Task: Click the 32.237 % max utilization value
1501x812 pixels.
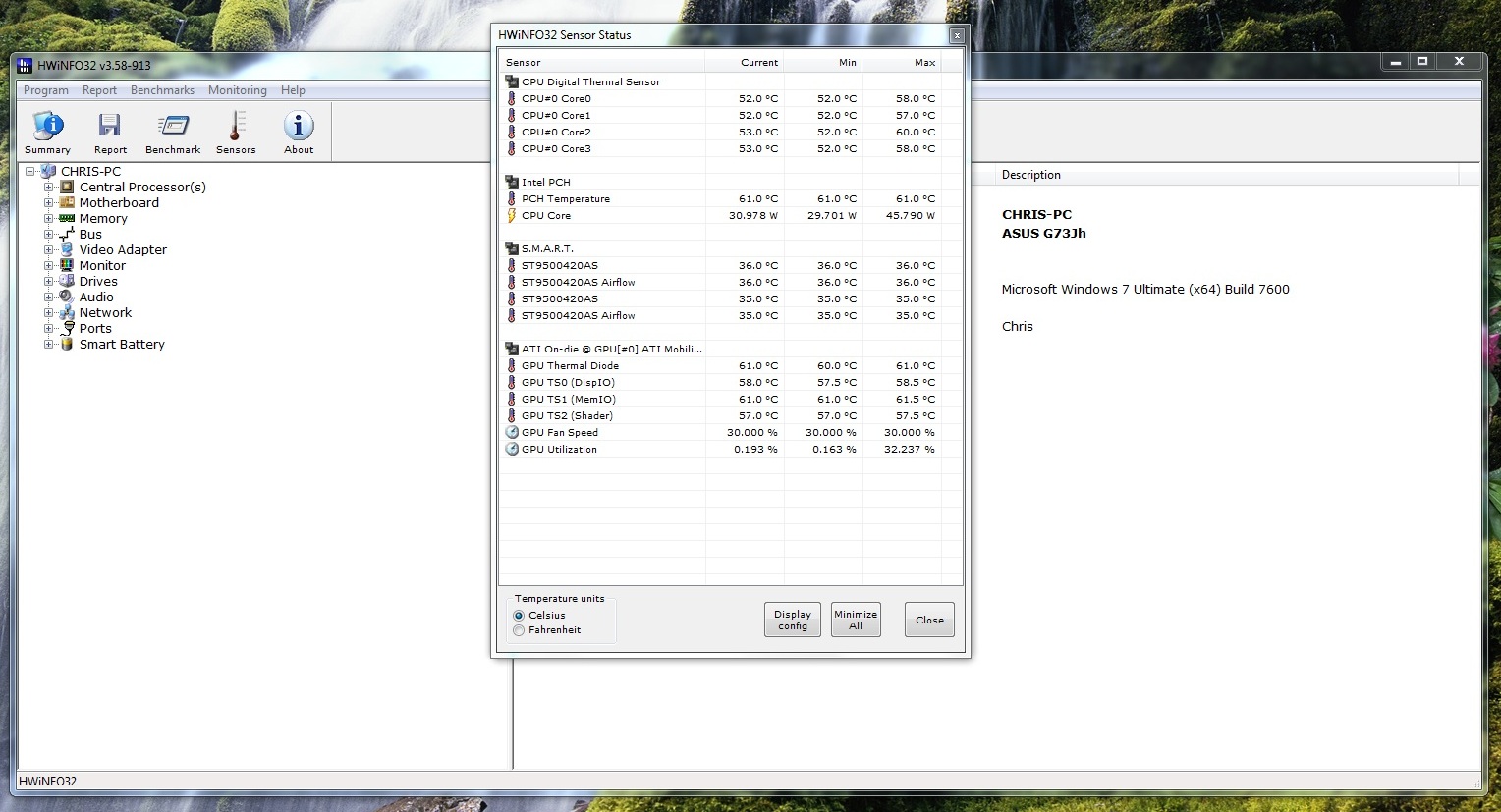Action: pos(910,449)
